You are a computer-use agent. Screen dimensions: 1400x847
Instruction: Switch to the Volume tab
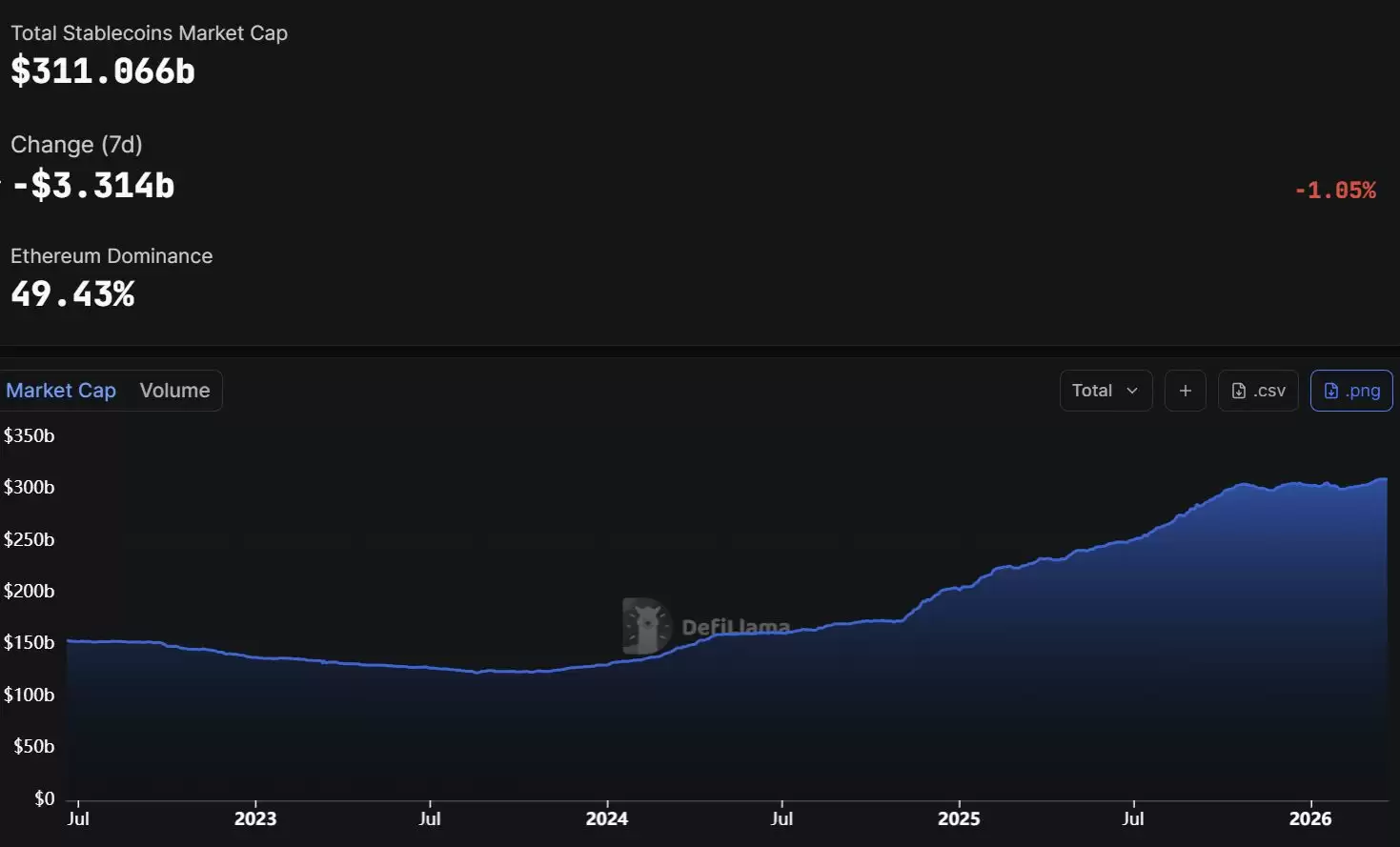(174, 391)
